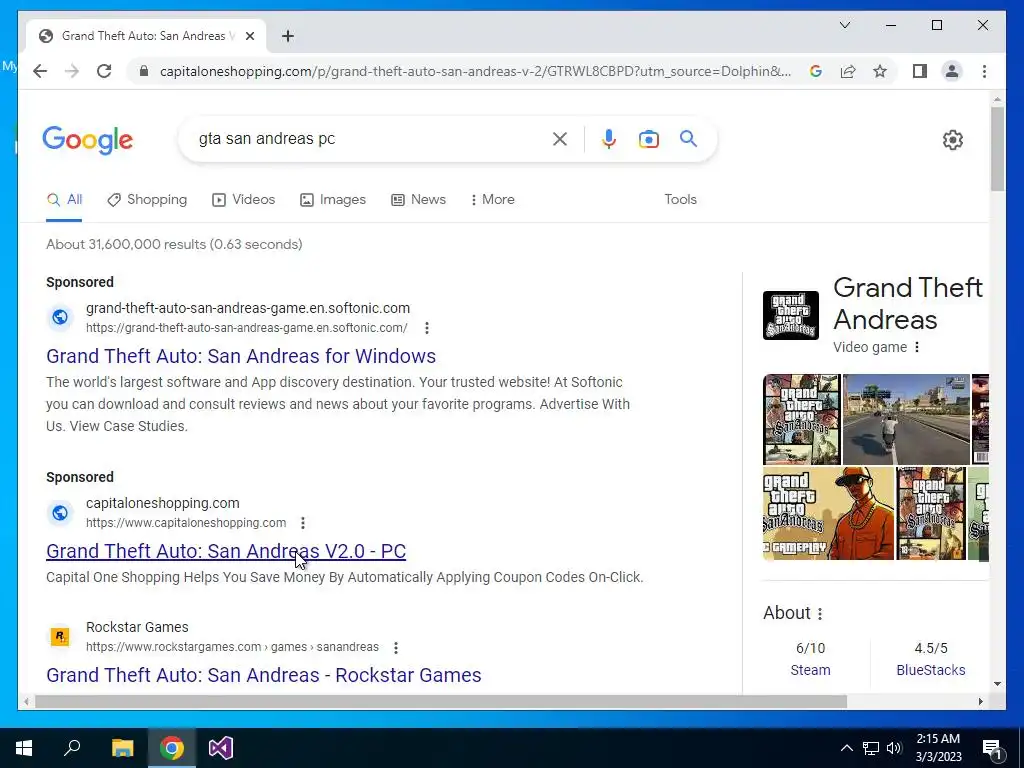
Task: Open Visual Studio from the taskbar
Action: [x=221, y=748]
